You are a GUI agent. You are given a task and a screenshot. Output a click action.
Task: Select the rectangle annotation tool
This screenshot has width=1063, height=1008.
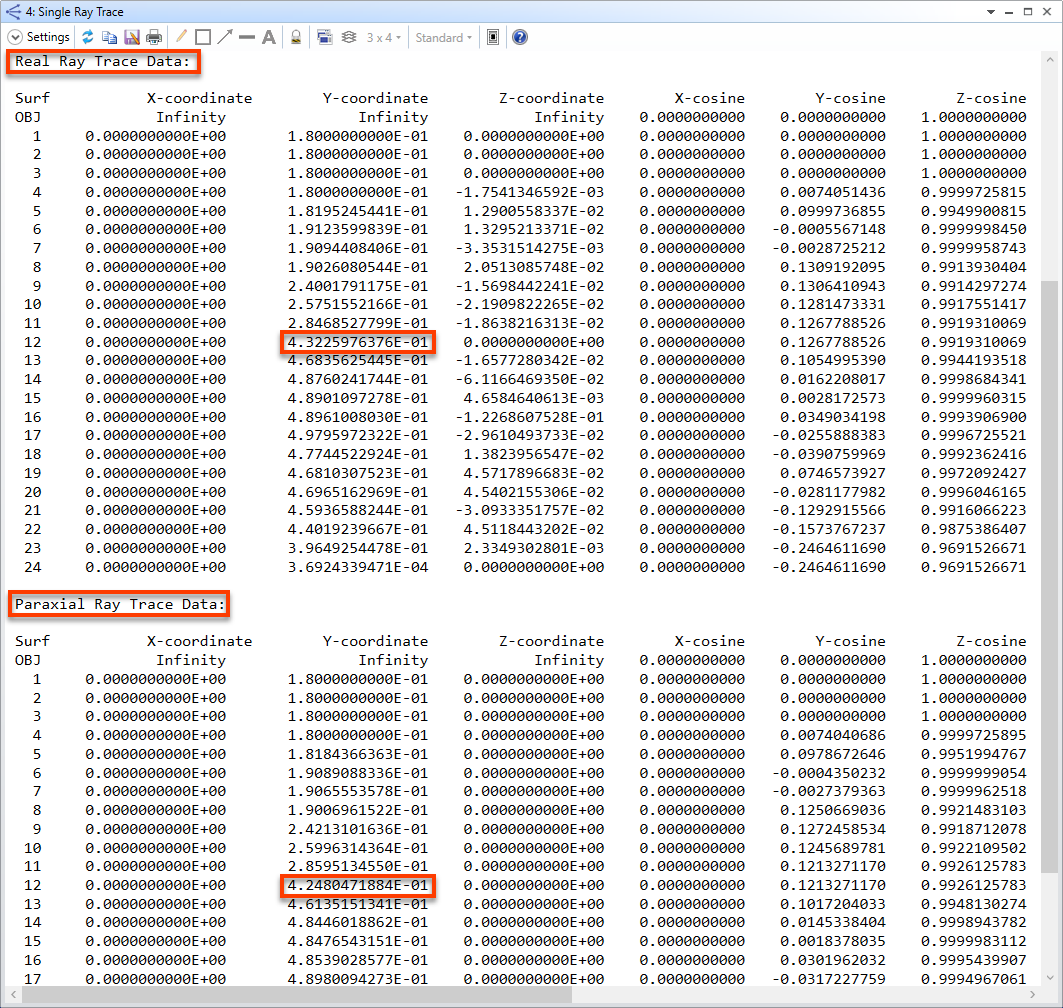pyautogui.click(x=203, y=37)
